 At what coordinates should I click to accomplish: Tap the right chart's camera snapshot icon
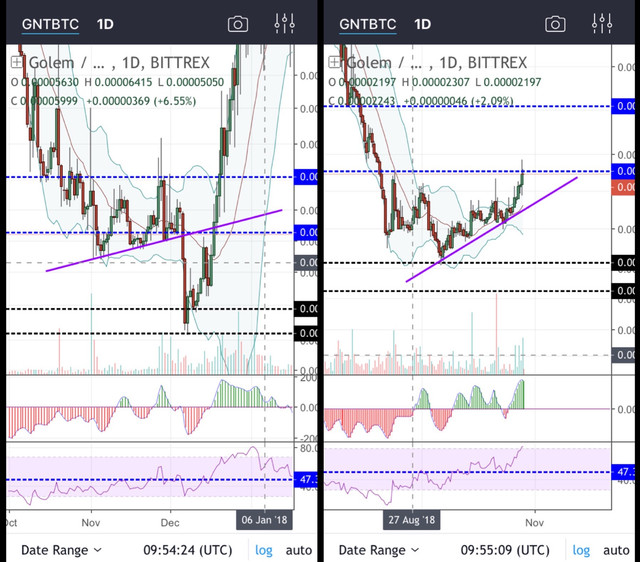pos(555,24)
